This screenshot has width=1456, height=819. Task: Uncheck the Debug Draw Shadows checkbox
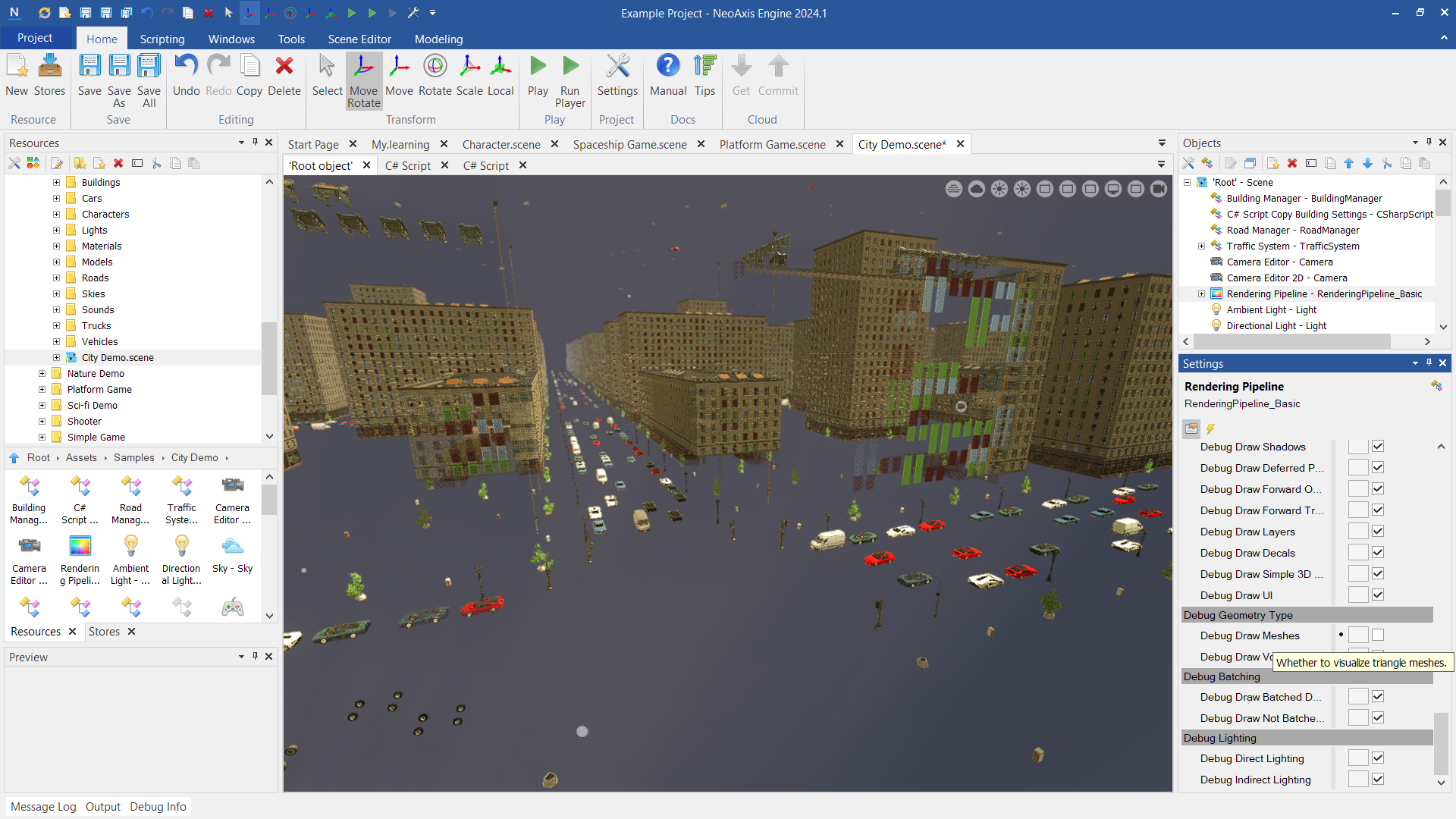1378,447
